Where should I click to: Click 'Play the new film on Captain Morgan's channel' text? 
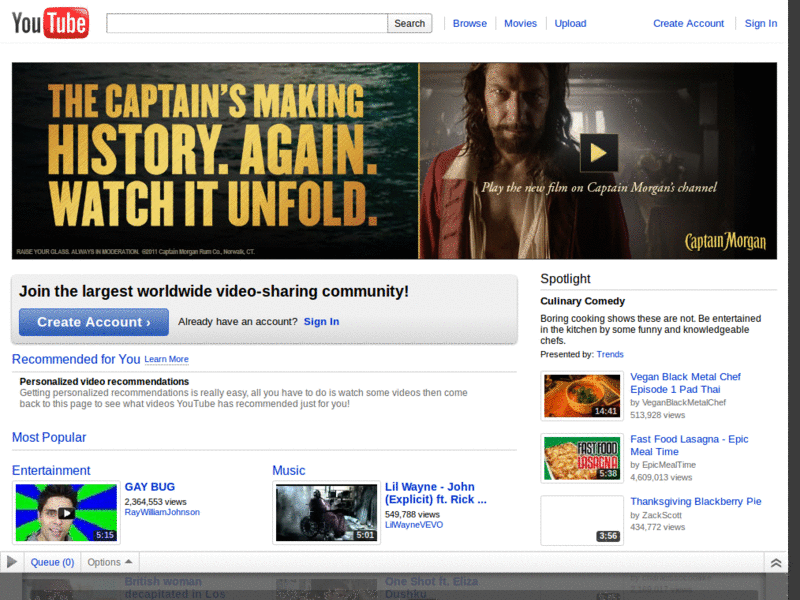click(599, 188)
